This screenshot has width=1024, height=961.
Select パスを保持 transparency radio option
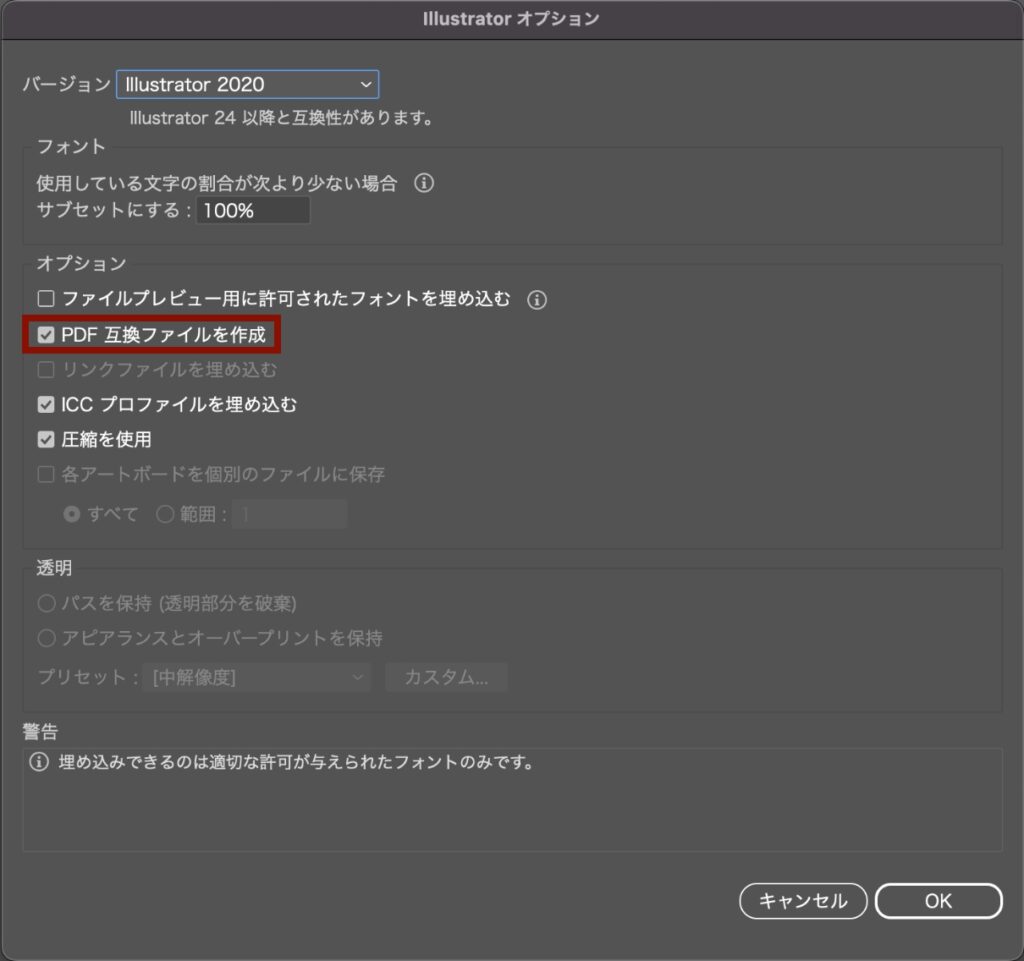[46, 604]
